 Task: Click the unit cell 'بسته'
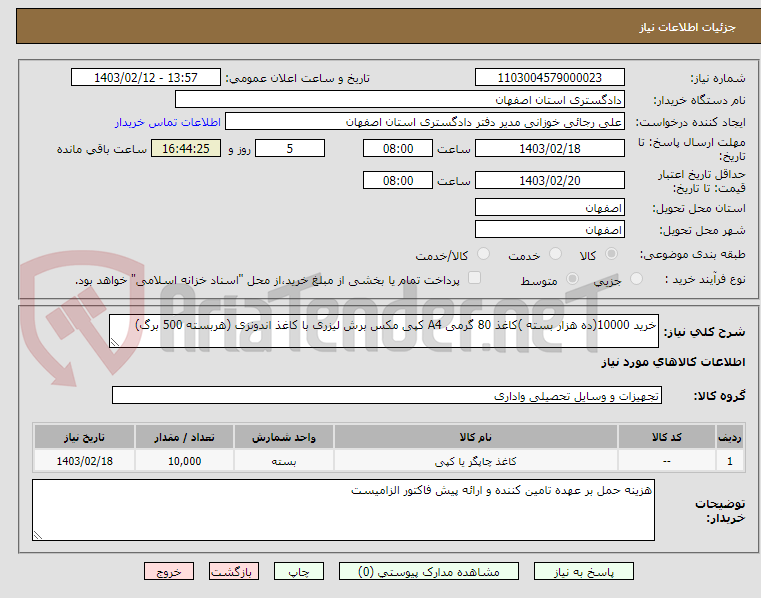coord(284,461)
